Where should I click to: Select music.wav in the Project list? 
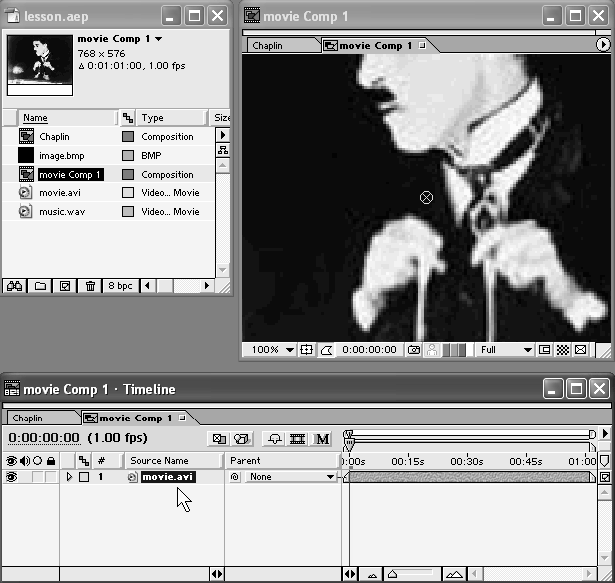click(62, 212)
